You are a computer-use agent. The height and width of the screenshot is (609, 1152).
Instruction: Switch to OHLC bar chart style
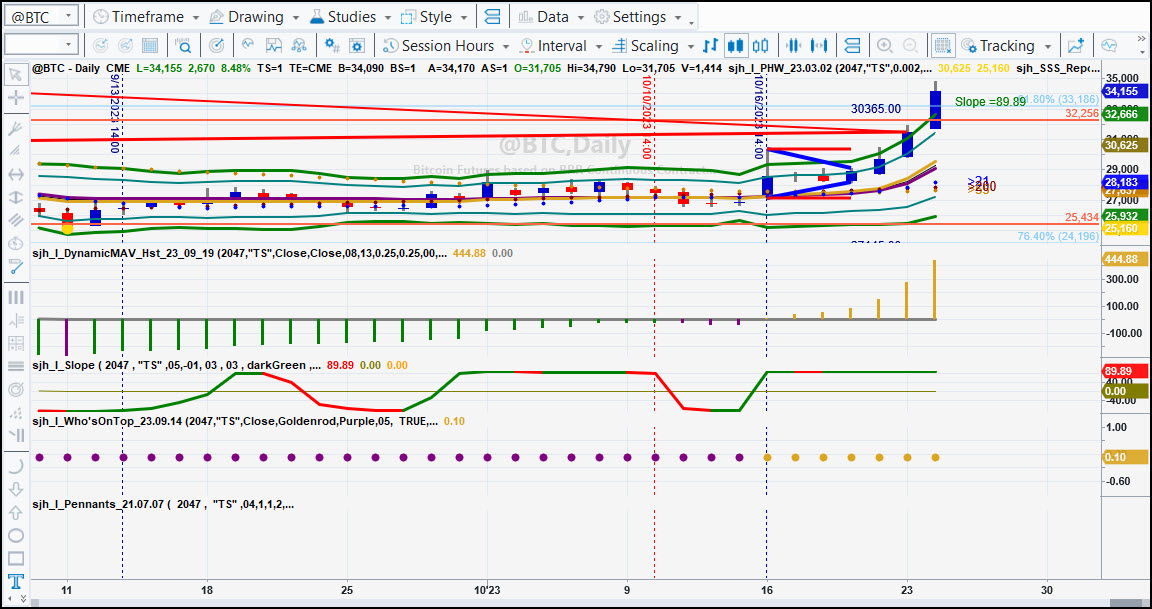(710, 46)
